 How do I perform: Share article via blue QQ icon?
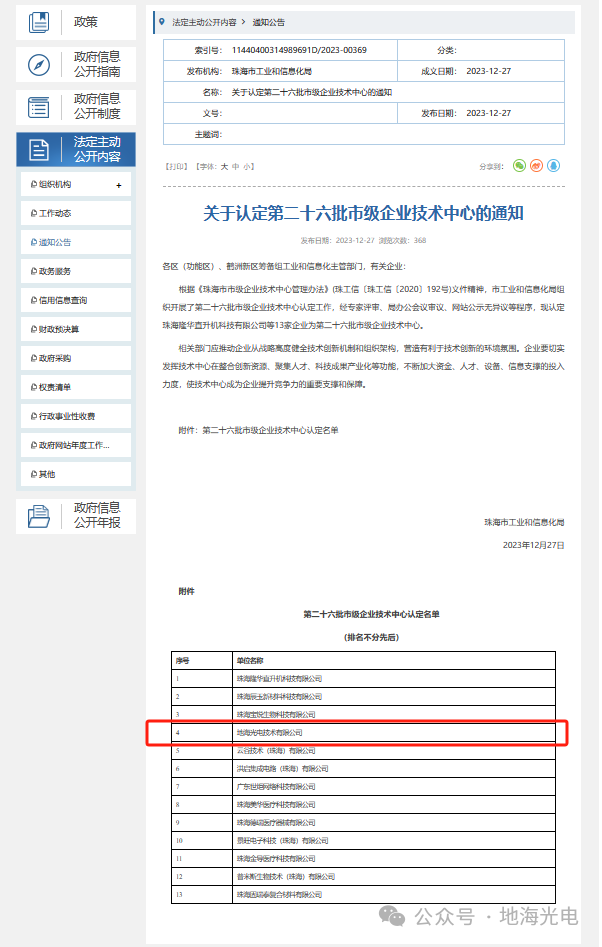553,165
